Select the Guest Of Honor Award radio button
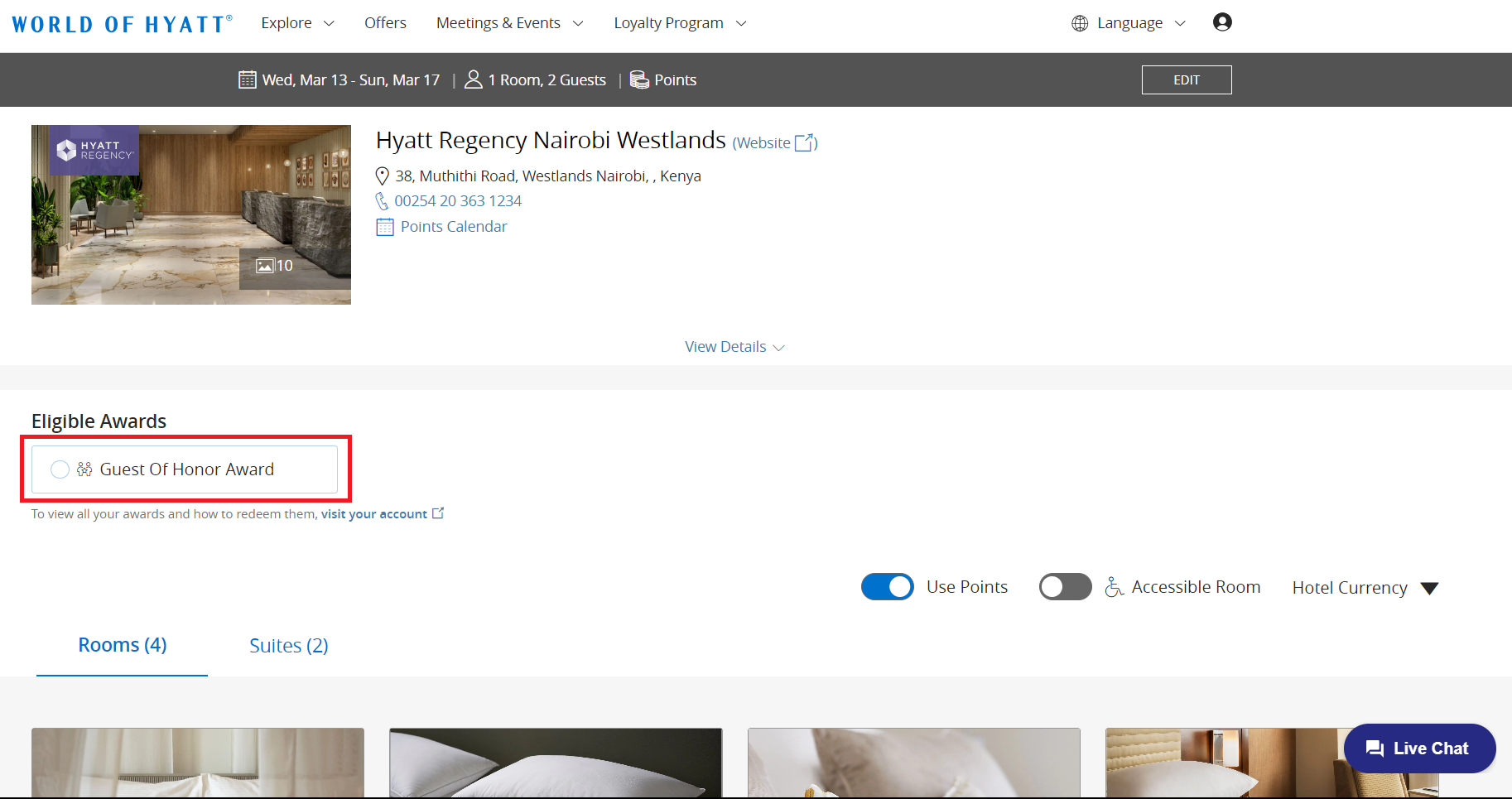 tap(60, 469)
